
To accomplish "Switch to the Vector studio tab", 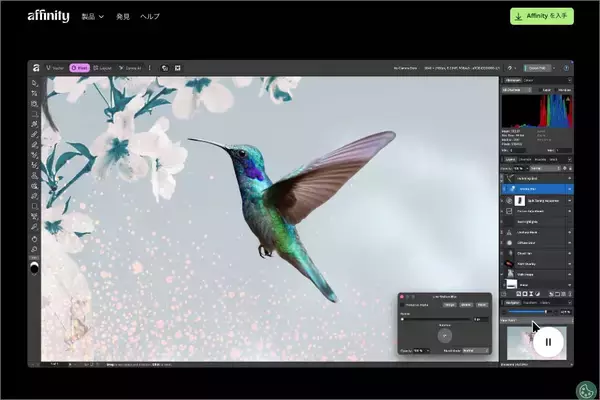I will pos(55,68).
